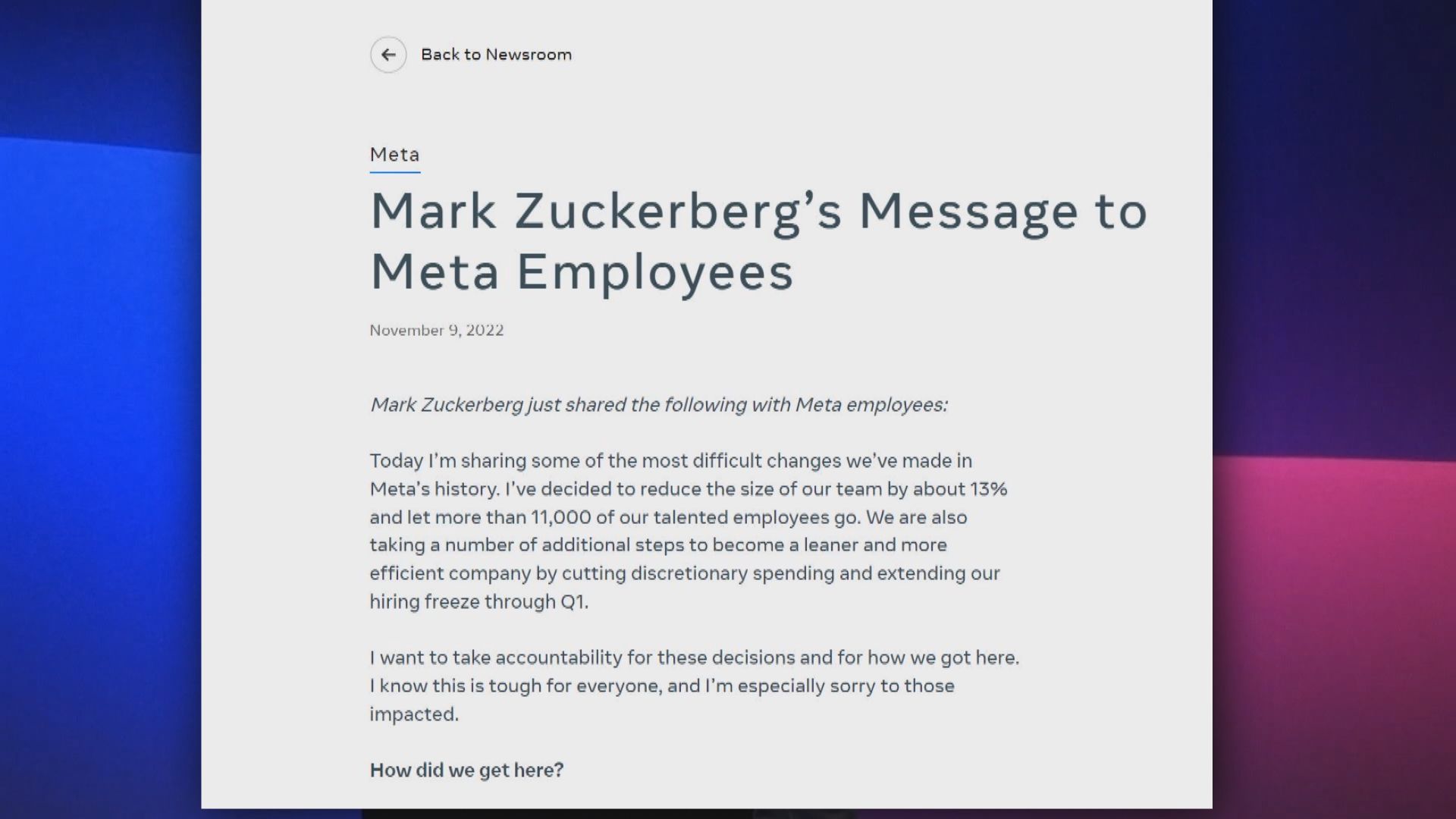Click the paragraph starting Today I'm sharing
Viewport: 1456px width, 819px height.
pyautogui.click(x=670, y=461)
